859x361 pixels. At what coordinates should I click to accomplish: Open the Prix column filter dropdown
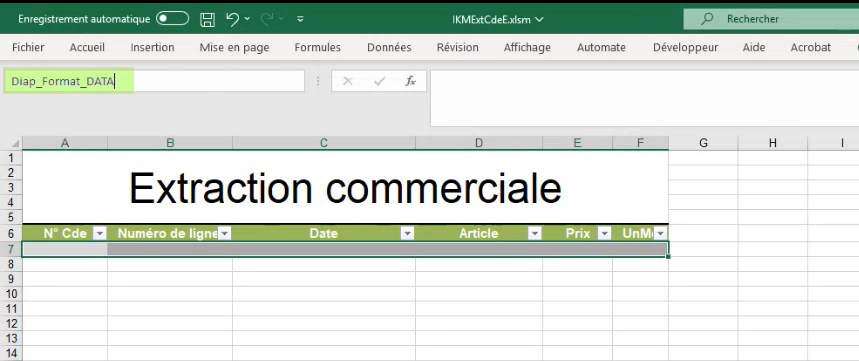(x=604, y=234)
